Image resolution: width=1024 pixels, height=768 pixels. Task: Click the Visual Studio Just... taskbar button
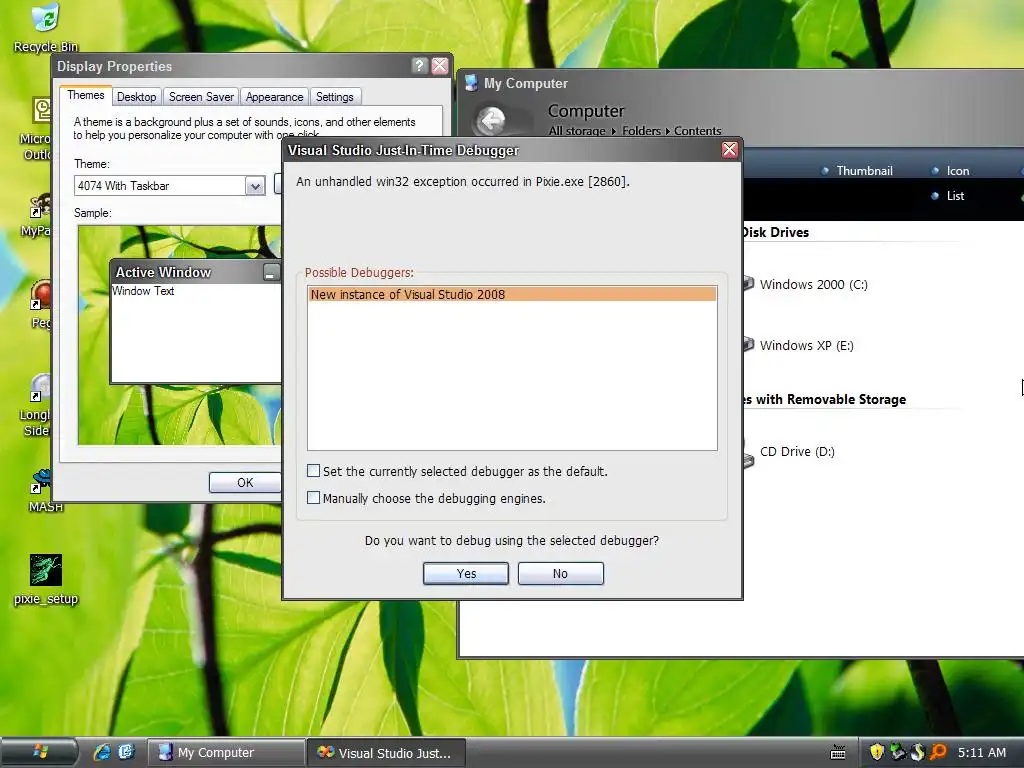pyautogui.click(x=387, y=752)
